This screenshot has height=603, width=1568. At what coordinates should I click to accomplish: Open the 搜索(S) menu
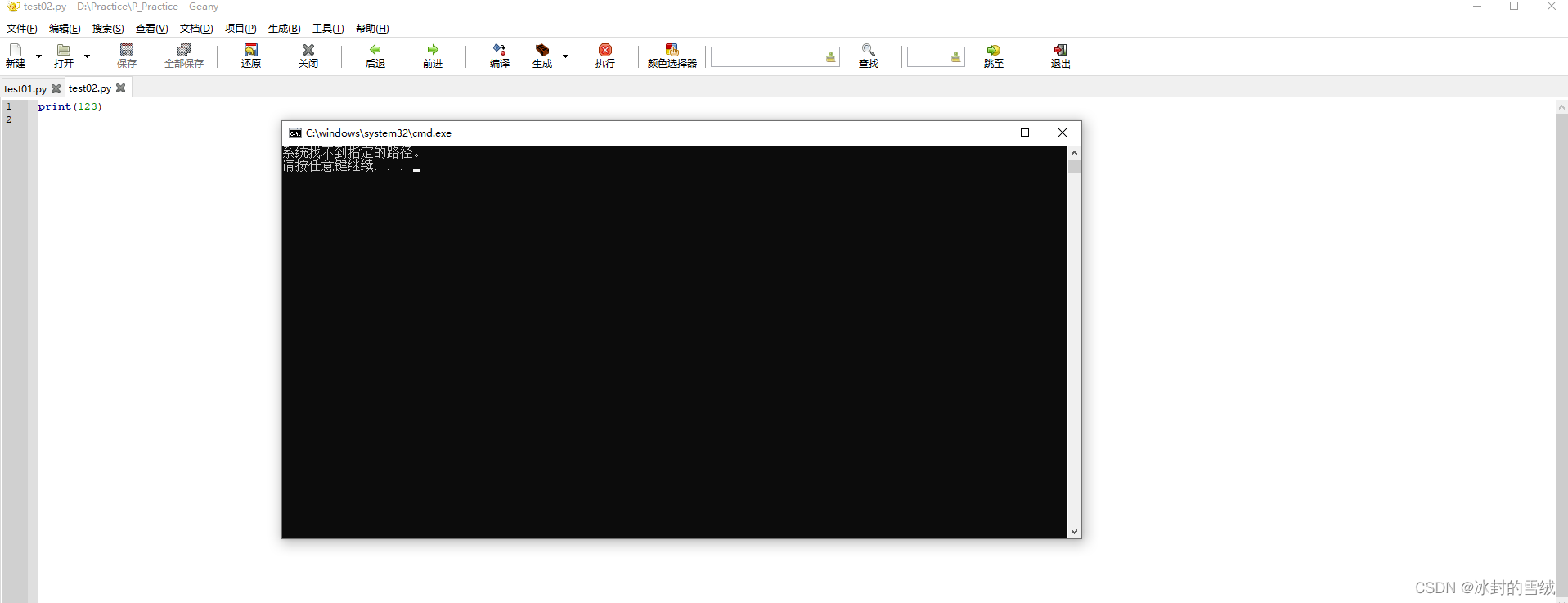pos(108,29)
